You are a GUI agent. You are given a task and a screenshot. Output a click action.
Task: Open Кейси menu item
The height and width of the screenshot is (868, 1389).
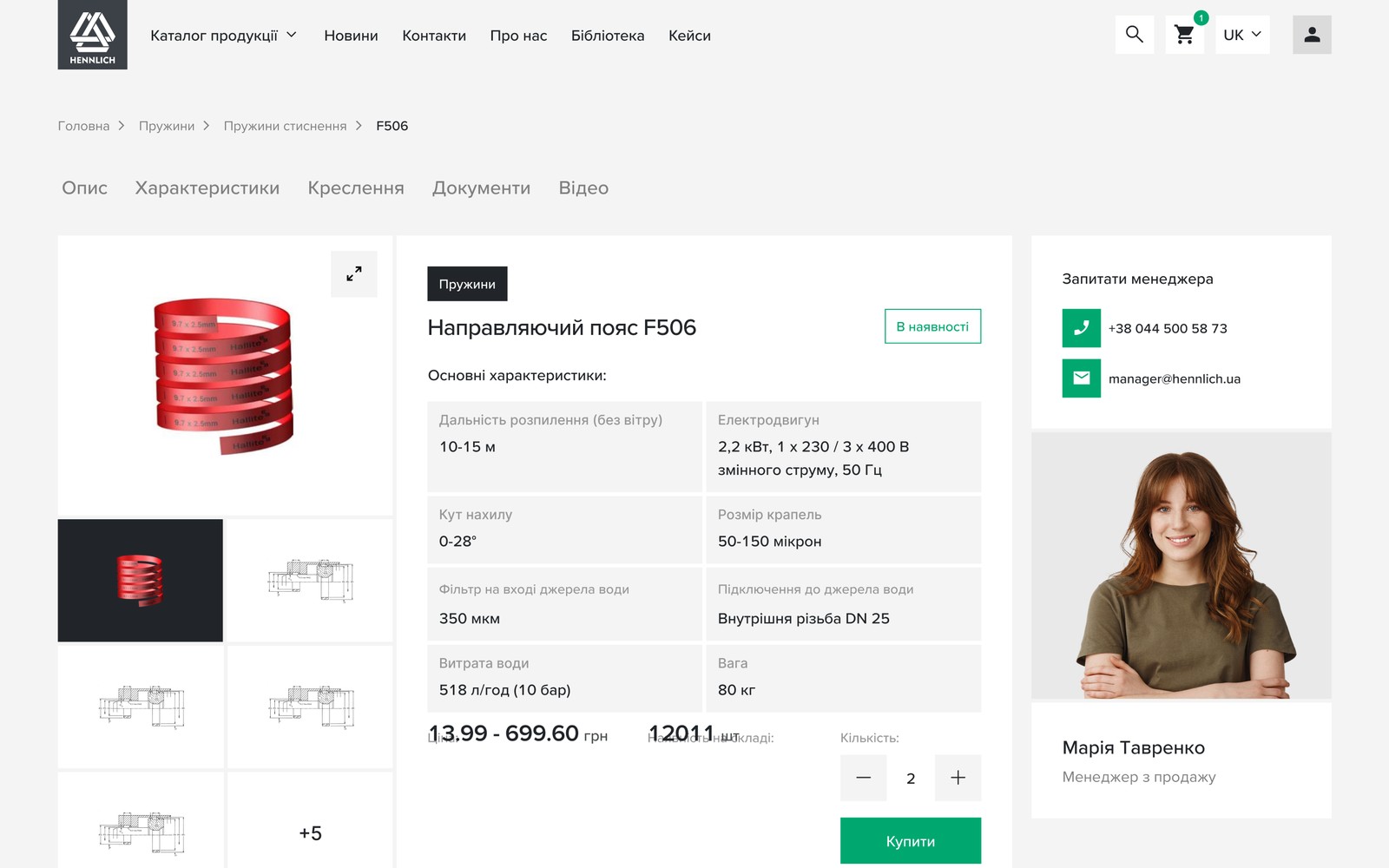[689, 36]
